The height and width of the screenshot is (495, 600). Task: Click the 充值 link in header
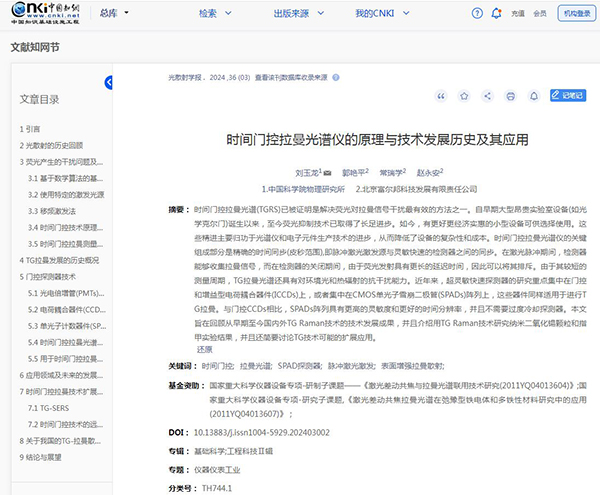tap(517, 14)
